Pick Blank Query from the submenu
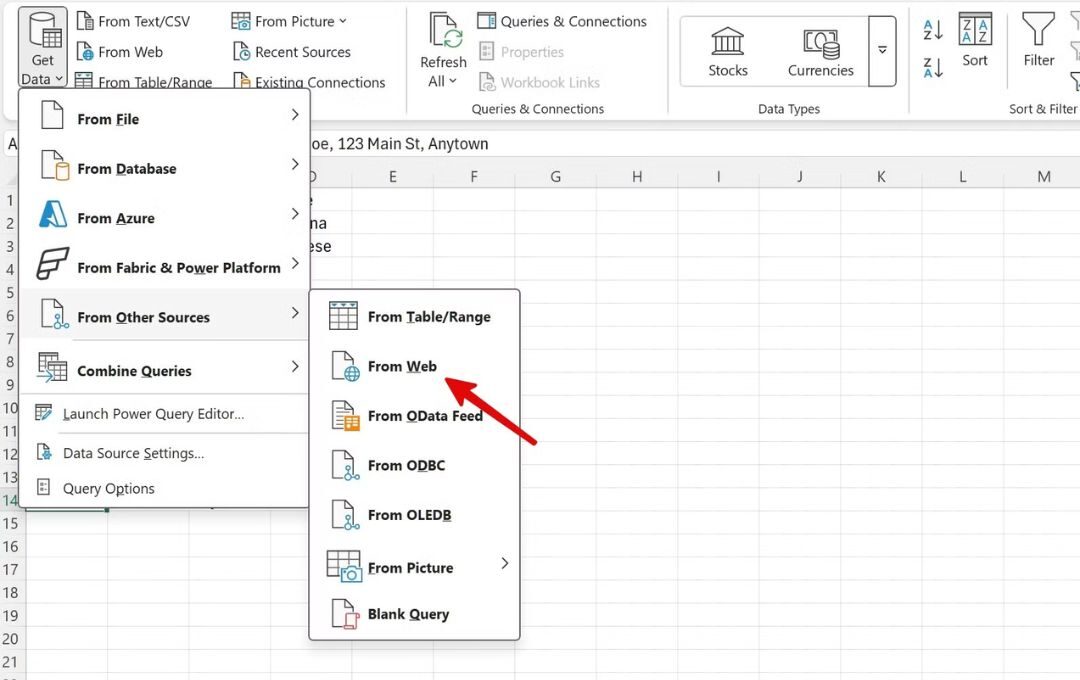The height and width of the screenshot is (680, 1080). point(408,614)
